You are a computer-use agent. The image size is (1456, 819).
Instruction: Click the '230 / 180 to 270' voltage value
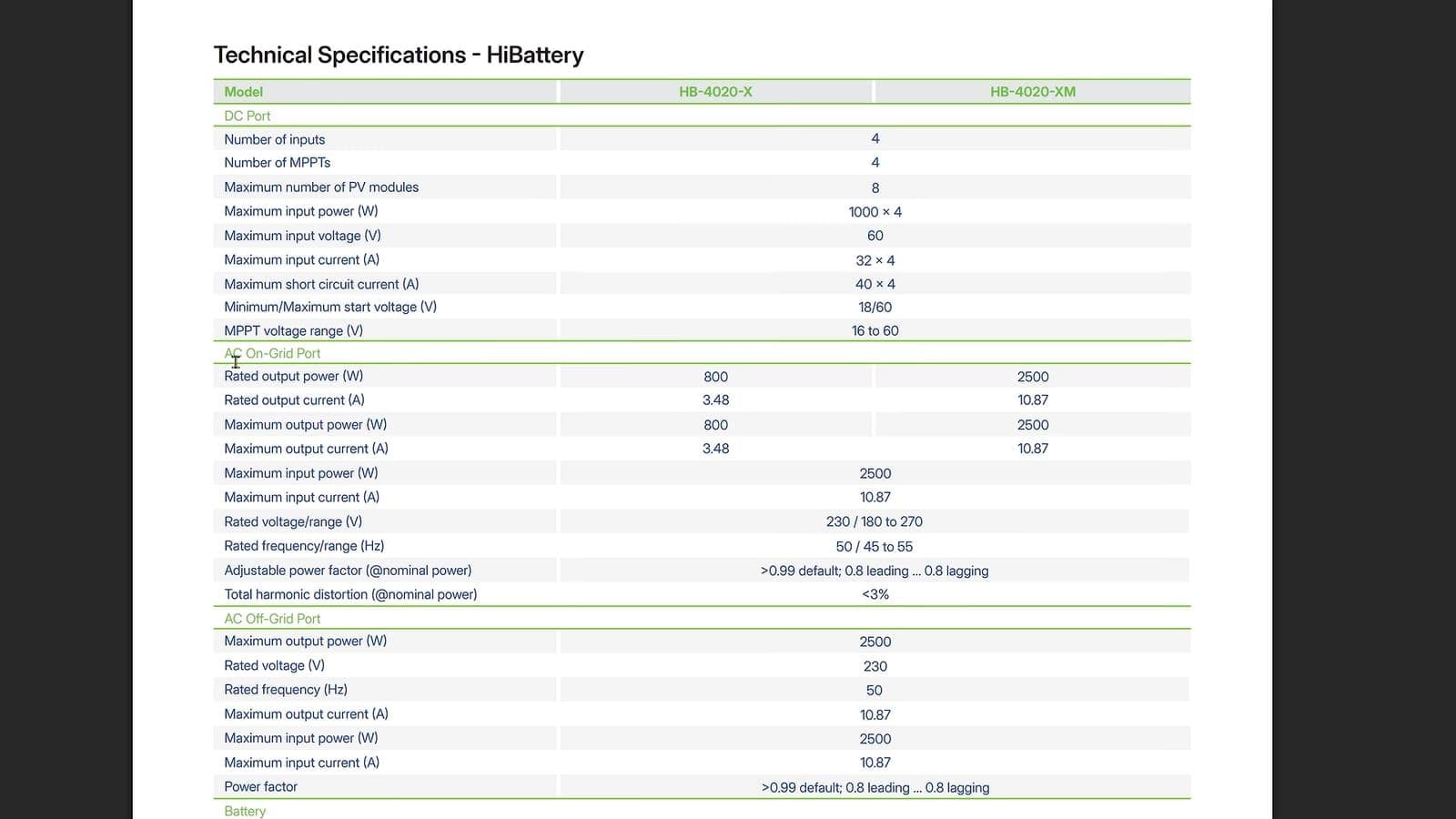875,521
